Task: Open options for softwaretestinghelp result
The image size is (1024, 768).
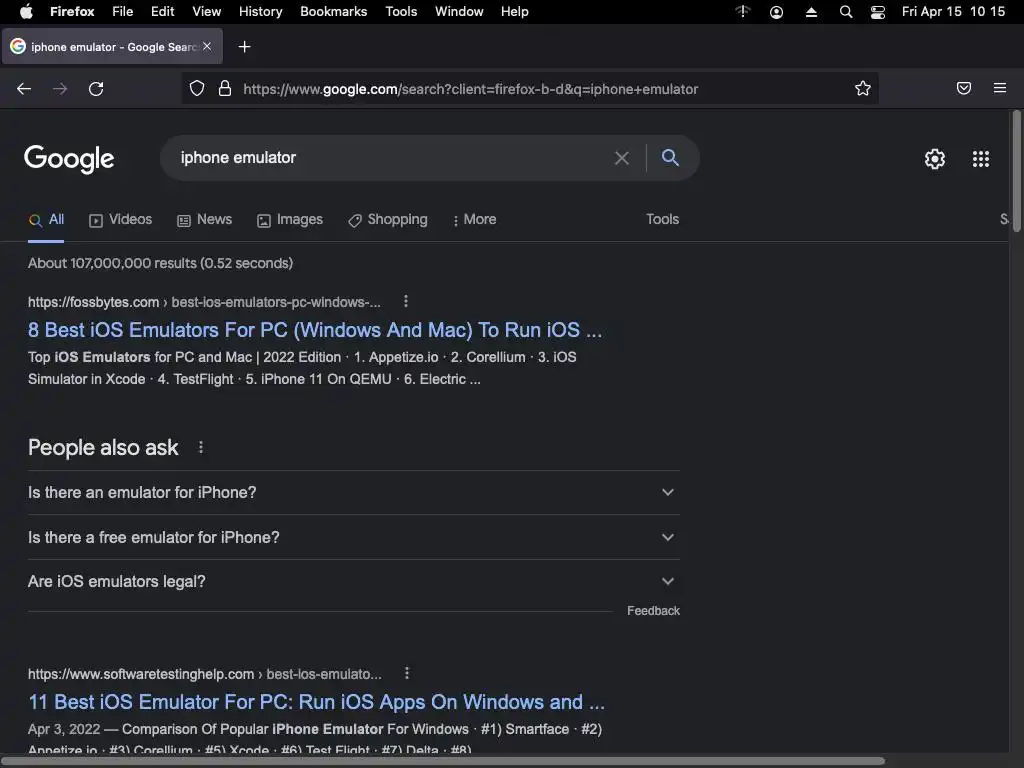Action: [407, 673]
